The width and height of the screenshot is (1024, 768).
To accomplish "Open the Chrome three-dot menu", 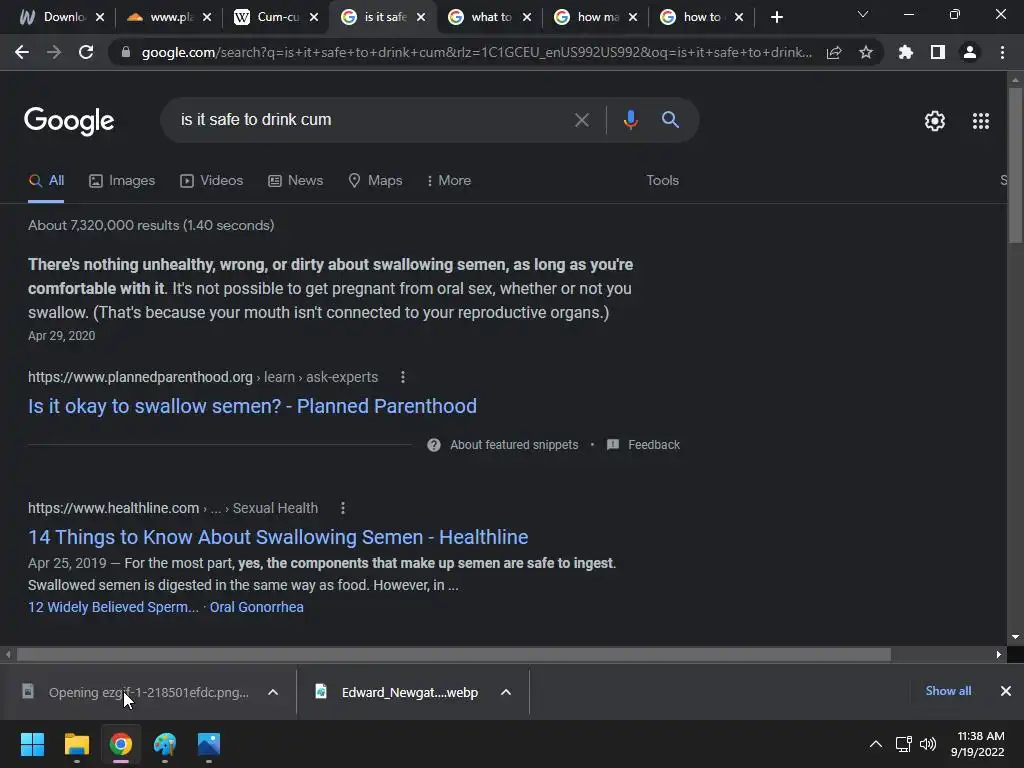I will tap(1002, 52).
